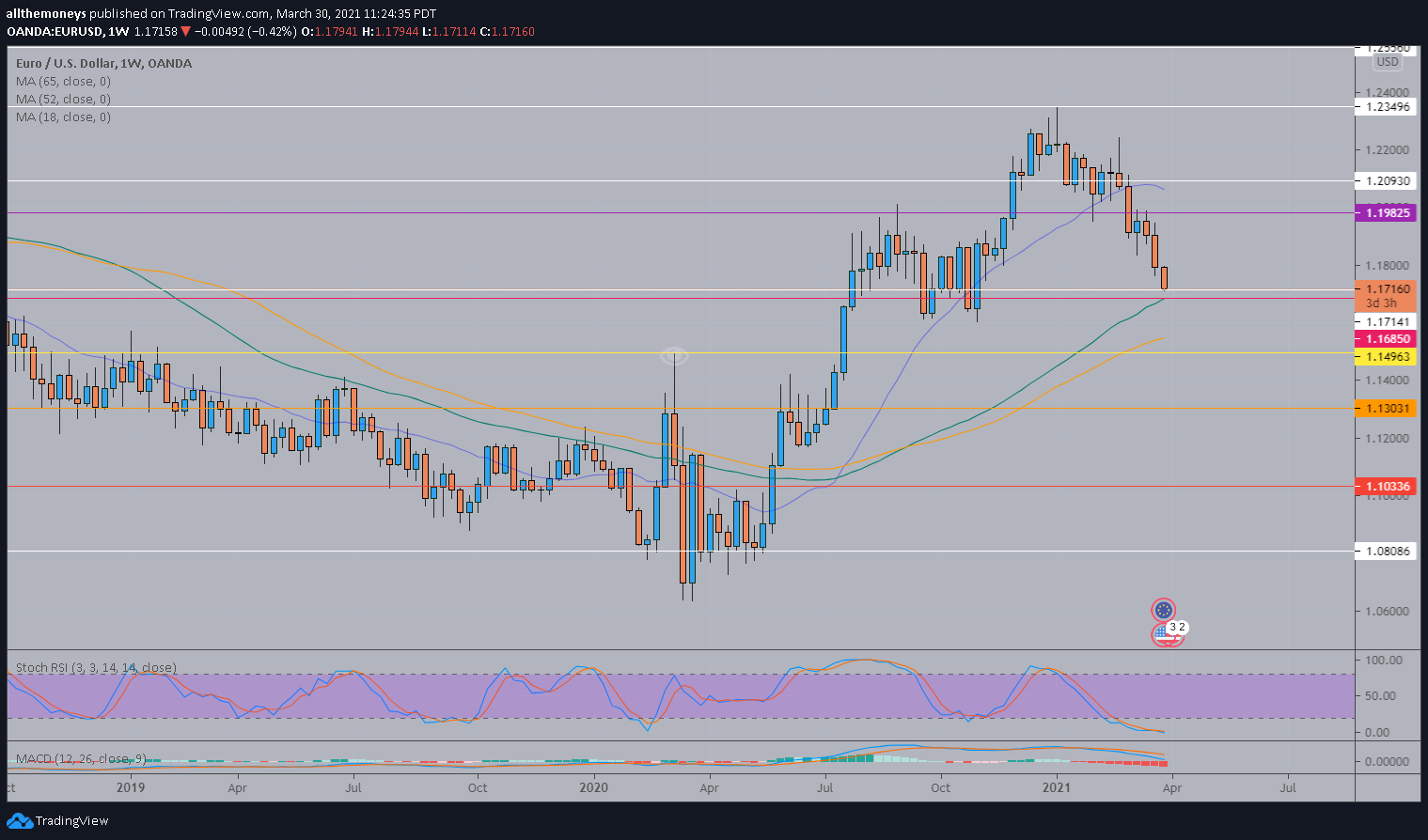Click the 1.06000 price axis tick

click(1387, 611)
